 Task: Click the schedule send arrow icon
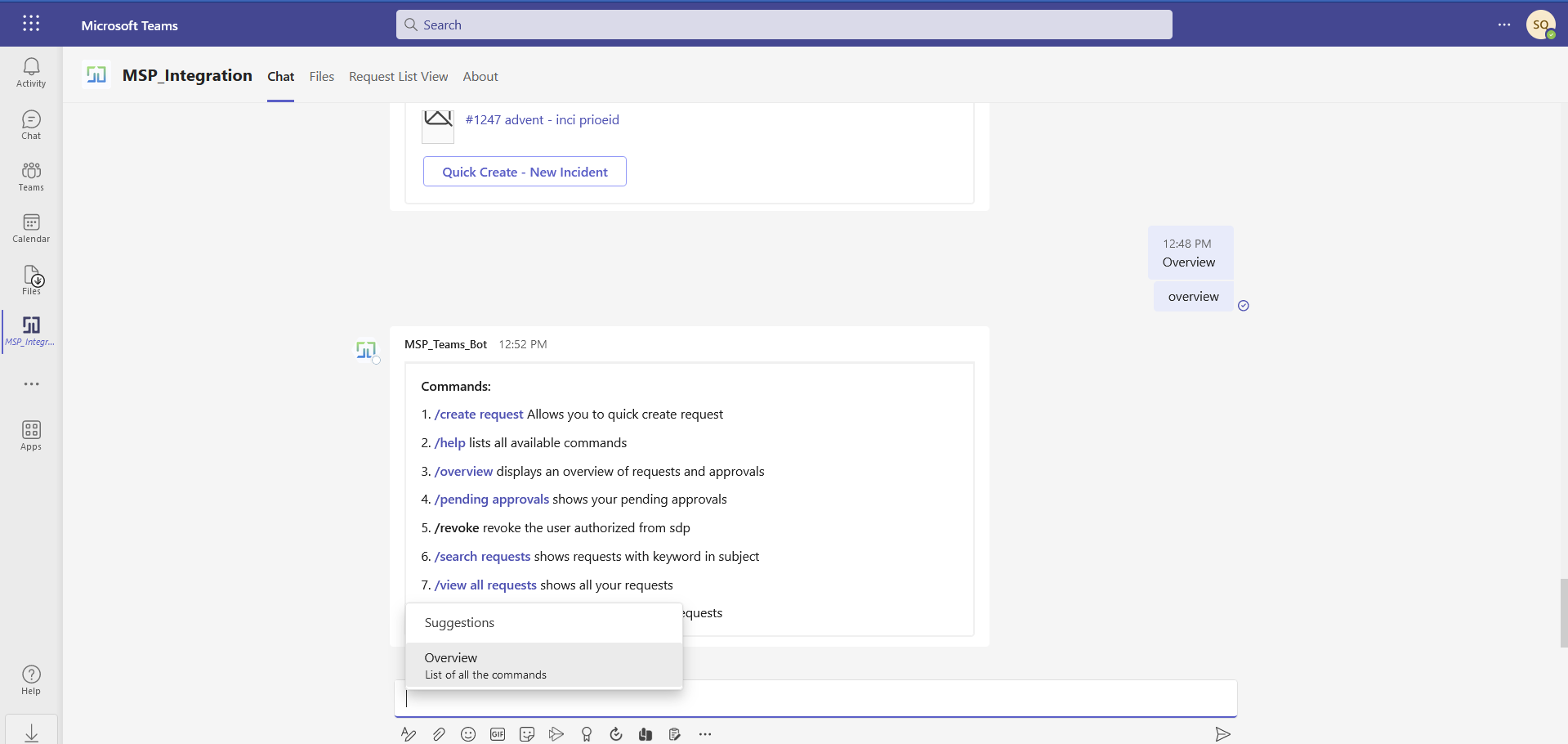pos(556,734)
